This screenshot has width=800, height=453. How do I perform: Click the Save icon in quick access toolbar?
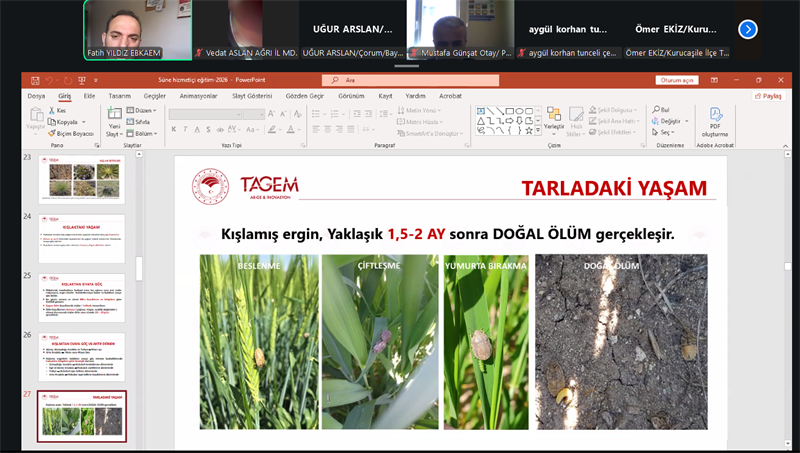click(36, 80)
